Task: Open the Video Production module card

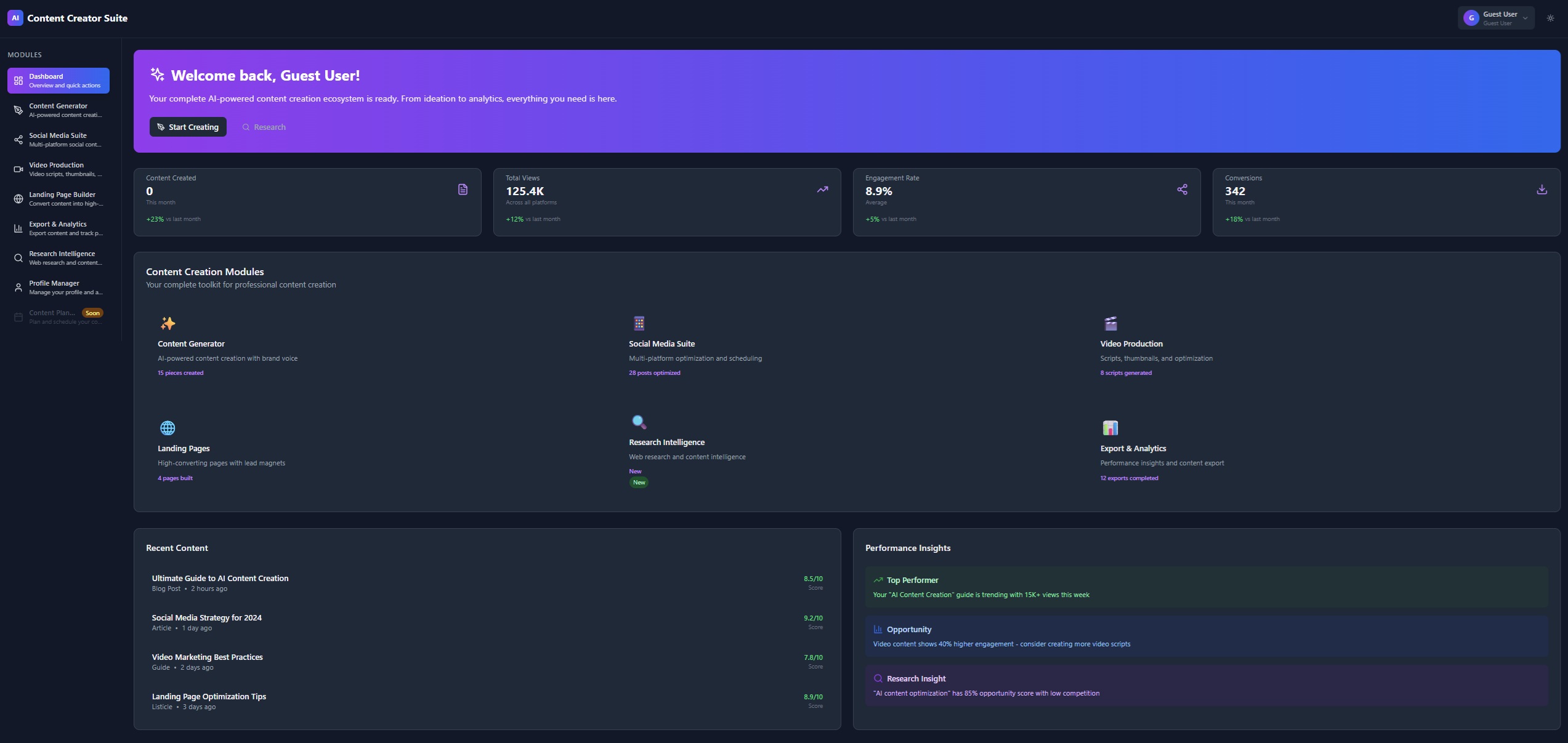Action: tap(1131, 345)
